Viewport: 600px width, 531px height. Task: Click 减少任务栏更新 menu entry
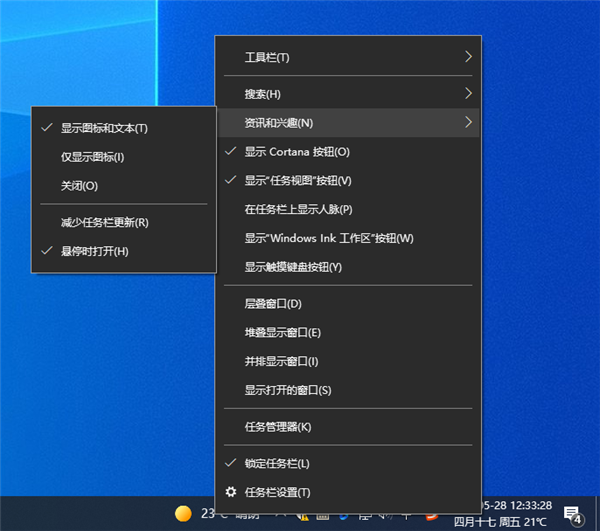[104, 222]
